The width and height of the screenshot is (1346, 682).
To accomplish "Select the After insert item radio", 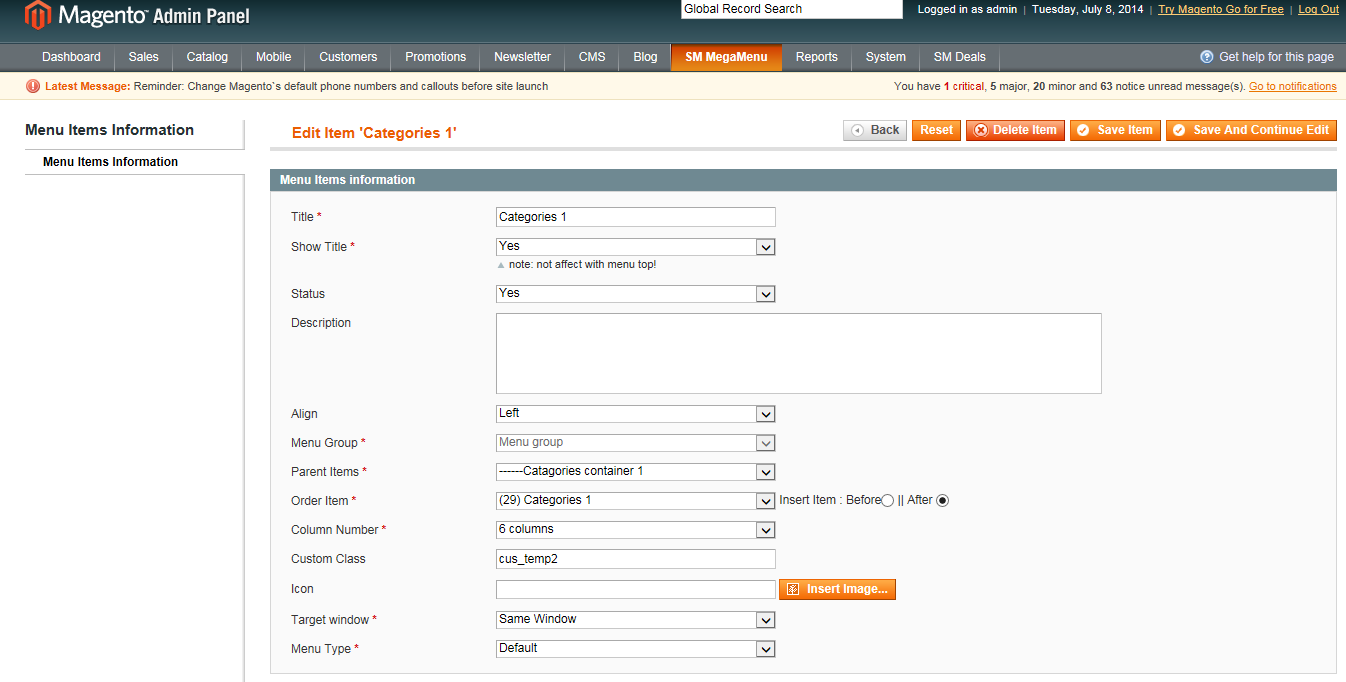I will 942,500.
